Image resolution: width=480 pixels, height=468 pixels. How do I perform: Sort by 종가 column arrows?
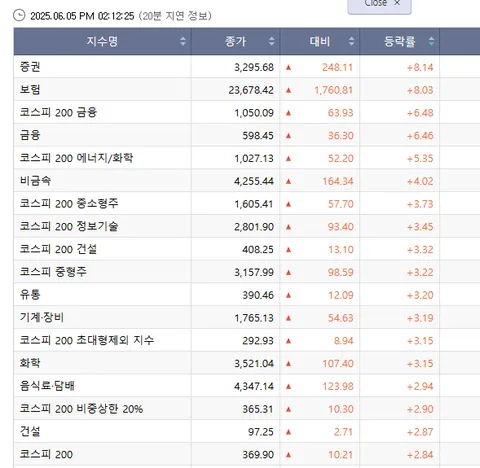pyautogui.click(x=272, y=41)
